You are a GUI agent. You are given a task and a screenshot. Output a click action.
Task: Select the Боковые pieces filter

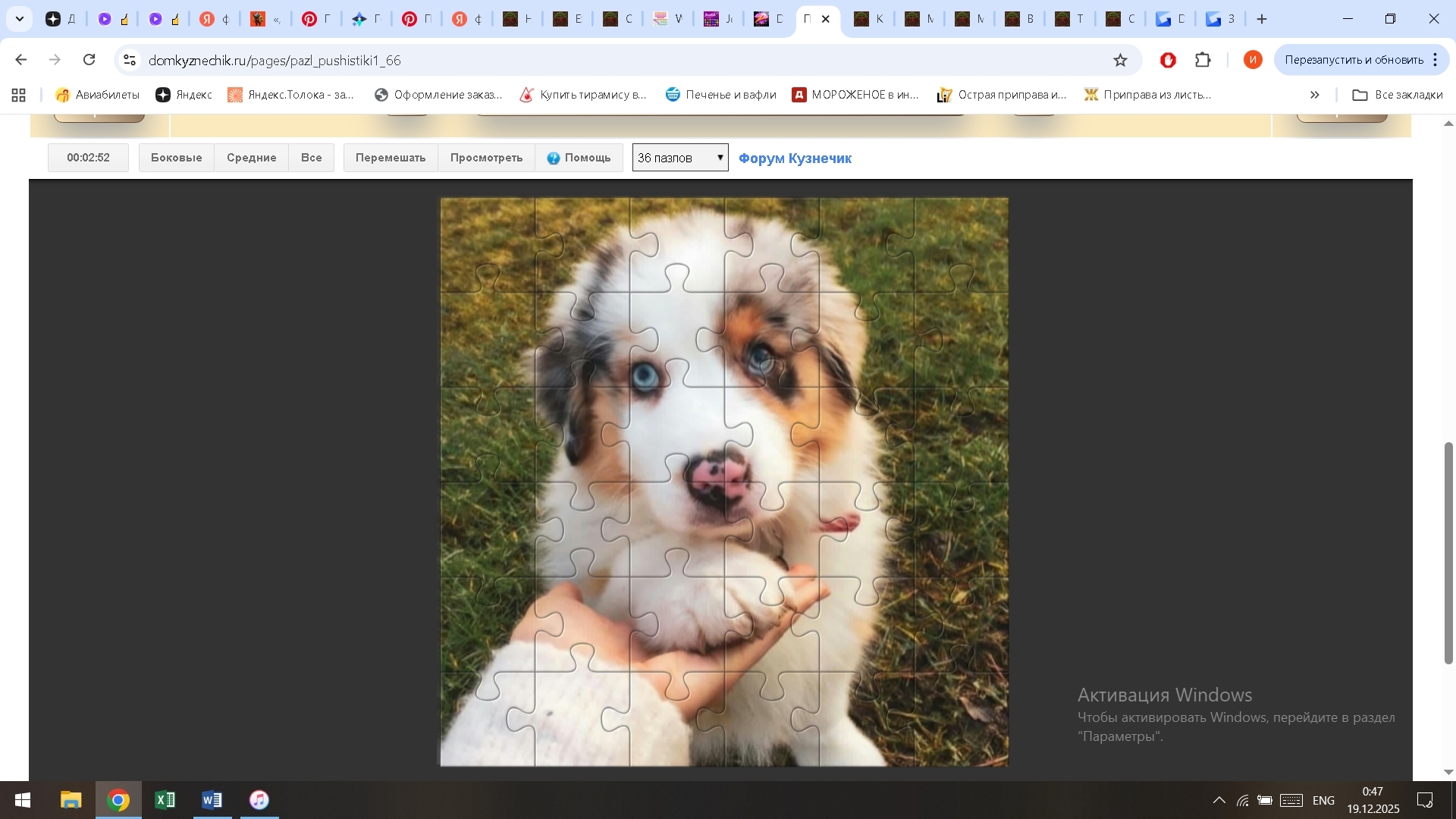[x=176, y=158]
